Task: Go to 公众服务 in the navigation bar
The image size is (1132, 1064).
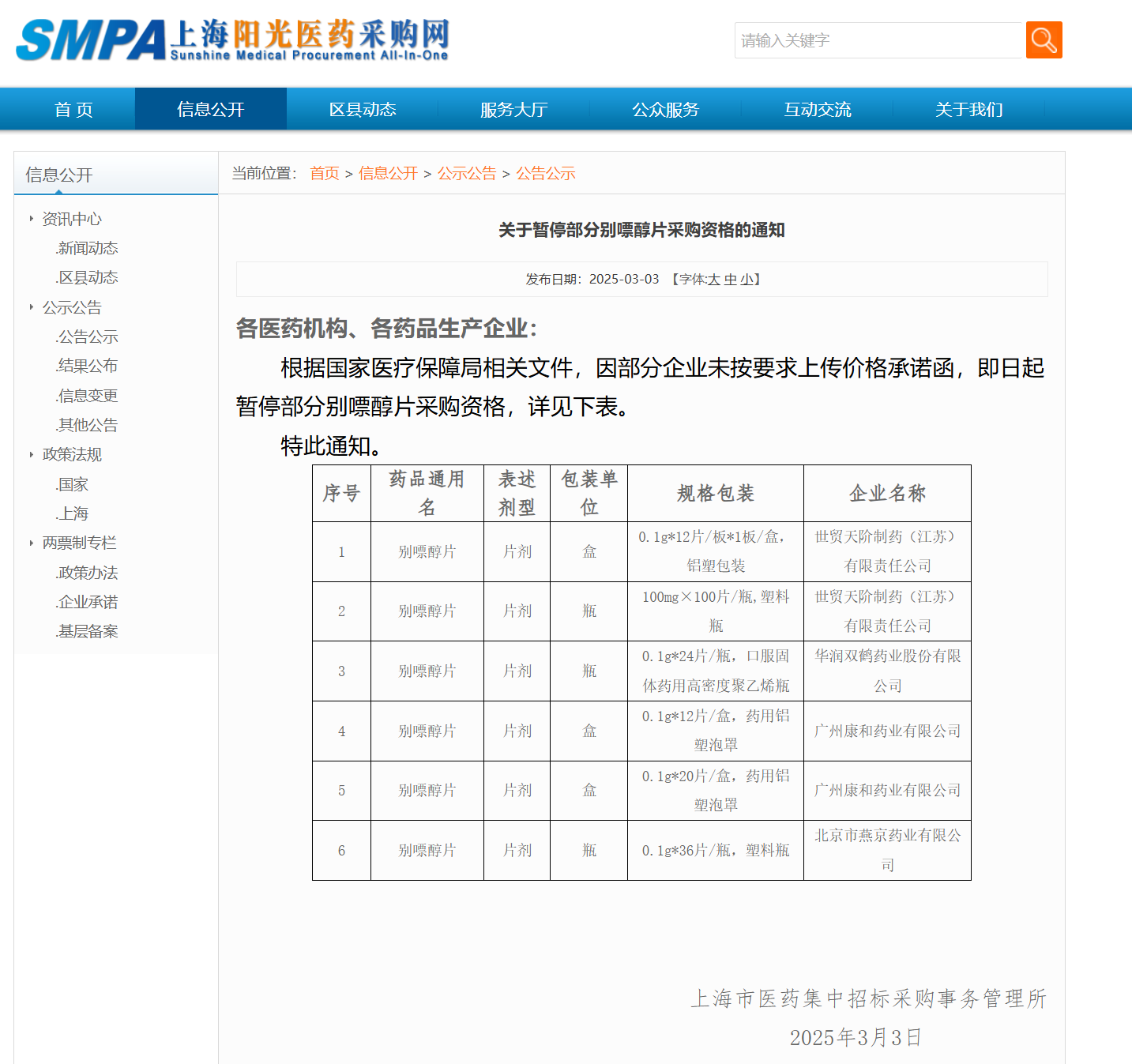Action: pyautogui.click(x=665, y=110)
